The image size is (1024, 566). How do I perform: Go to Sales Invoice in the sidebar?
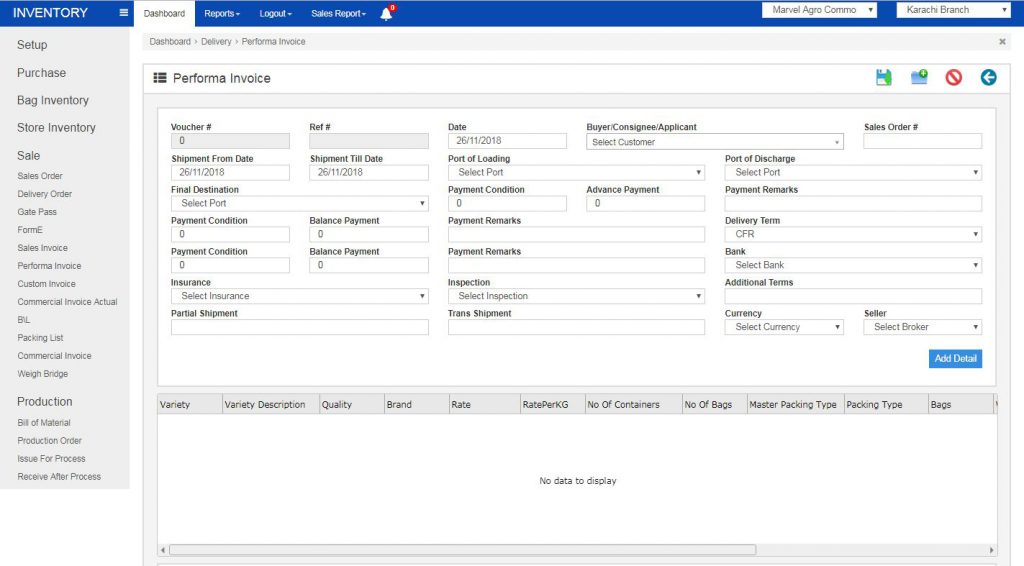coord(42,248)
